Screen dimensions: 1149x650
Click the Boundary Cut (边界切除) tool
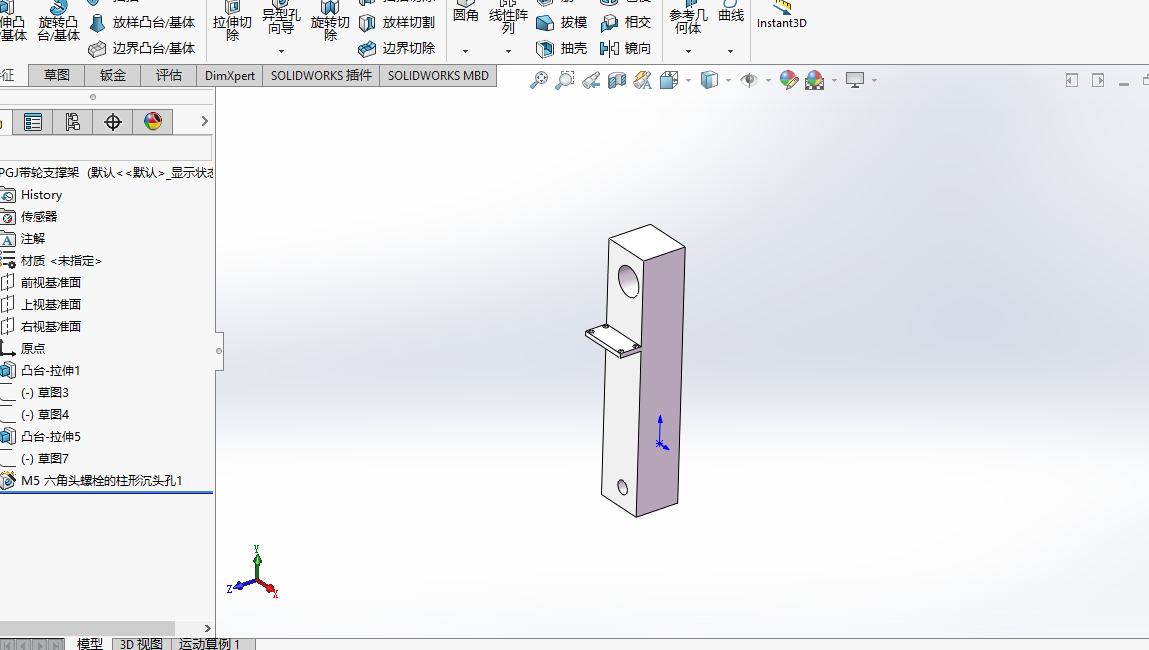point(396,48)
